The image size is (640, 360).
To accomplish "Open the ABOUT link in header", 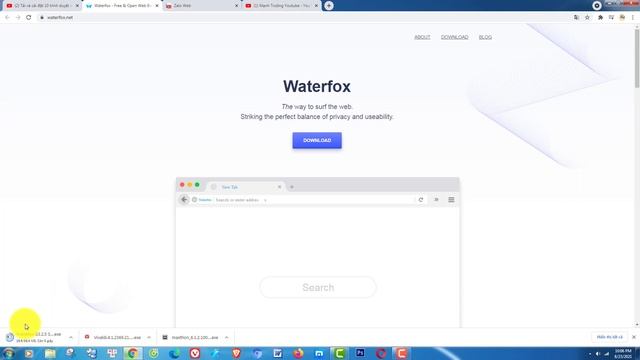I will tap(422, 37).
